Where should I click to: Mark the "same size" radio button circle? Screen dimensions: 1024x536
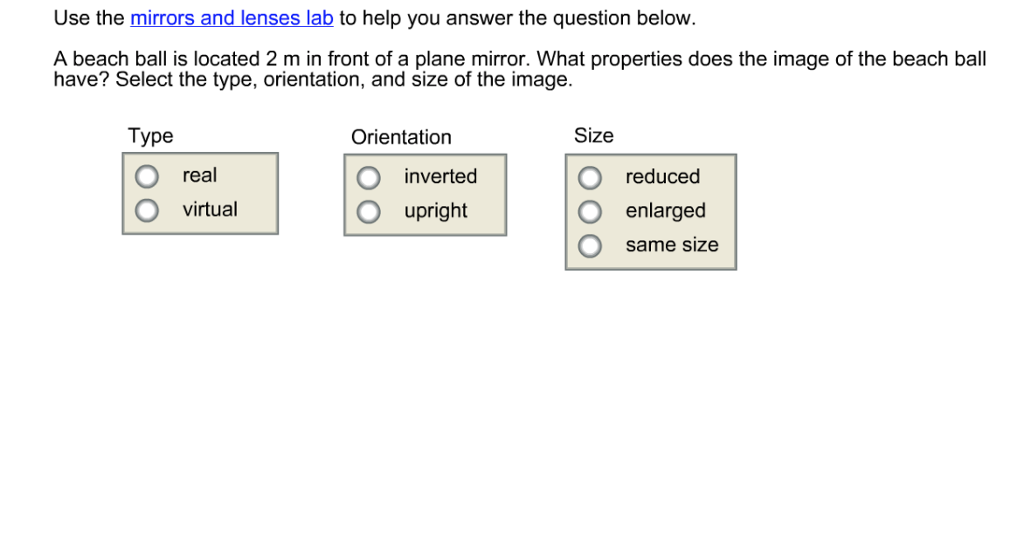(591, 246)
